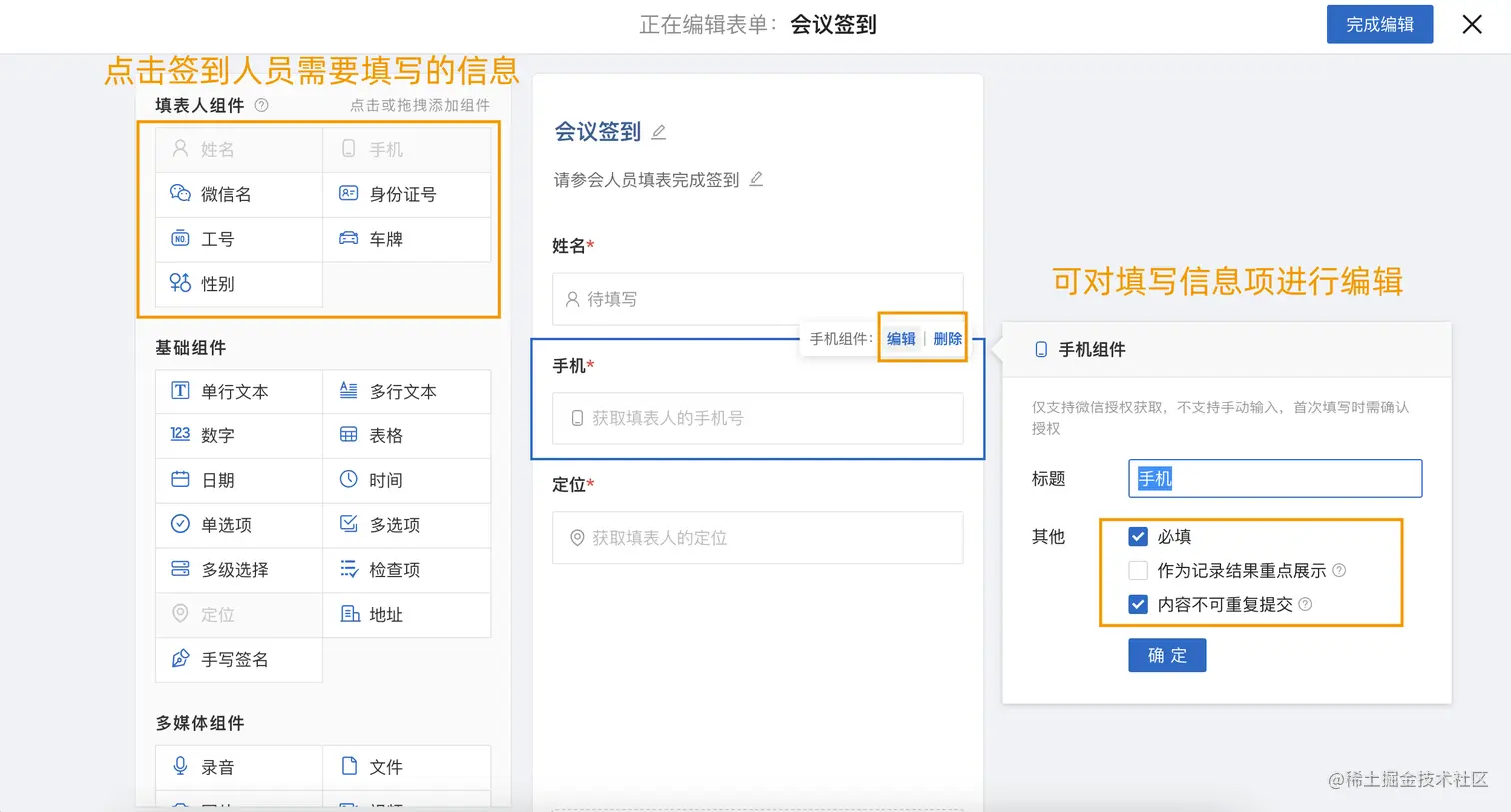Click the 定位 field label
The width and height of the screenshot is (1511, 812).
[x=573, y=484]
